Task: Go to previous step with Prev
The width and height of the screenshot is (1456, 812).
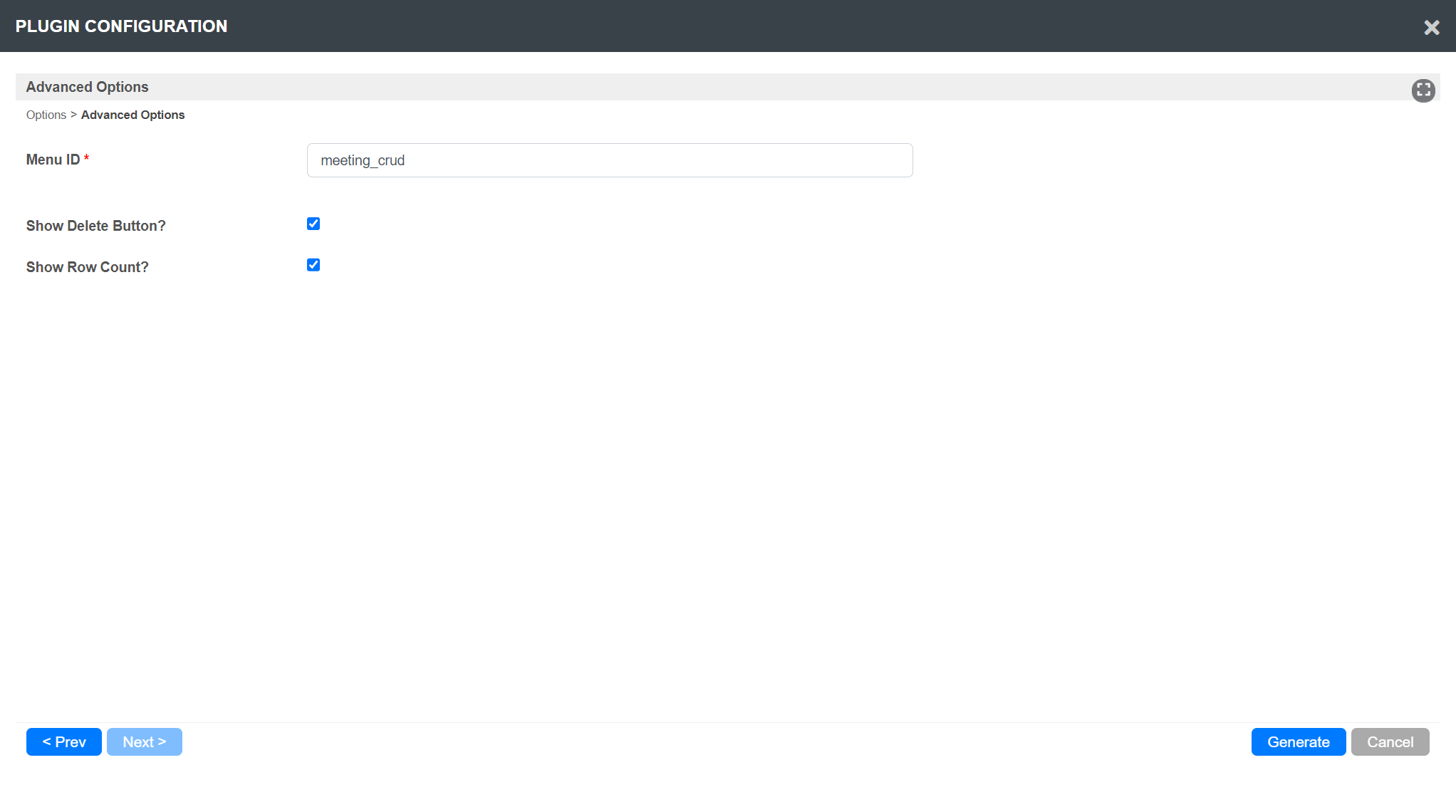Action: pyautogui.click(x=64, y=741)
